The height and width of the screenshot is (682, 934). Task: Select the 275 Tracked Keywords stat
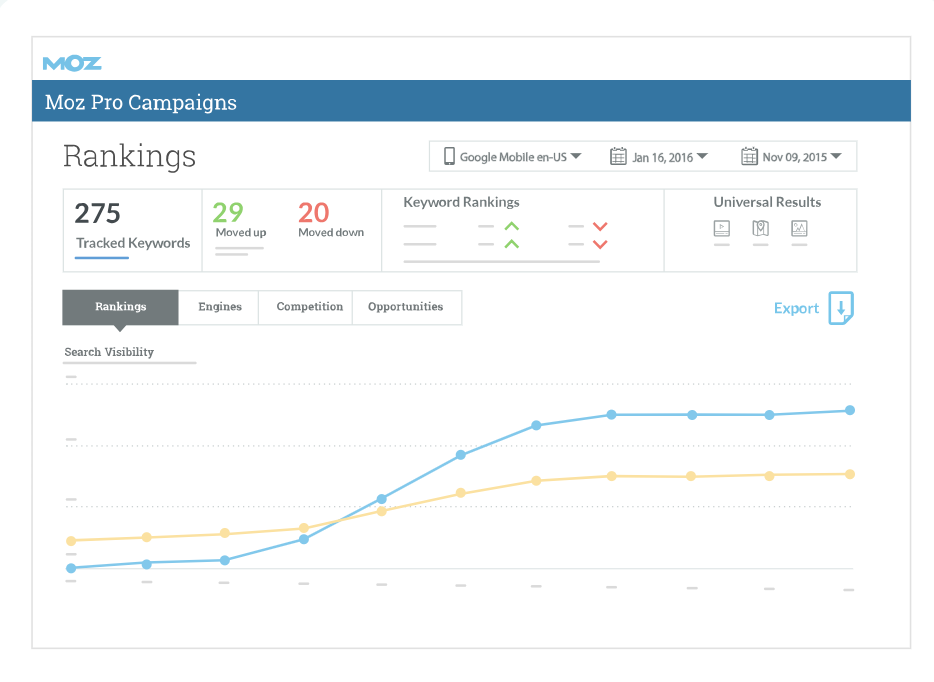[x=132, y=229]
